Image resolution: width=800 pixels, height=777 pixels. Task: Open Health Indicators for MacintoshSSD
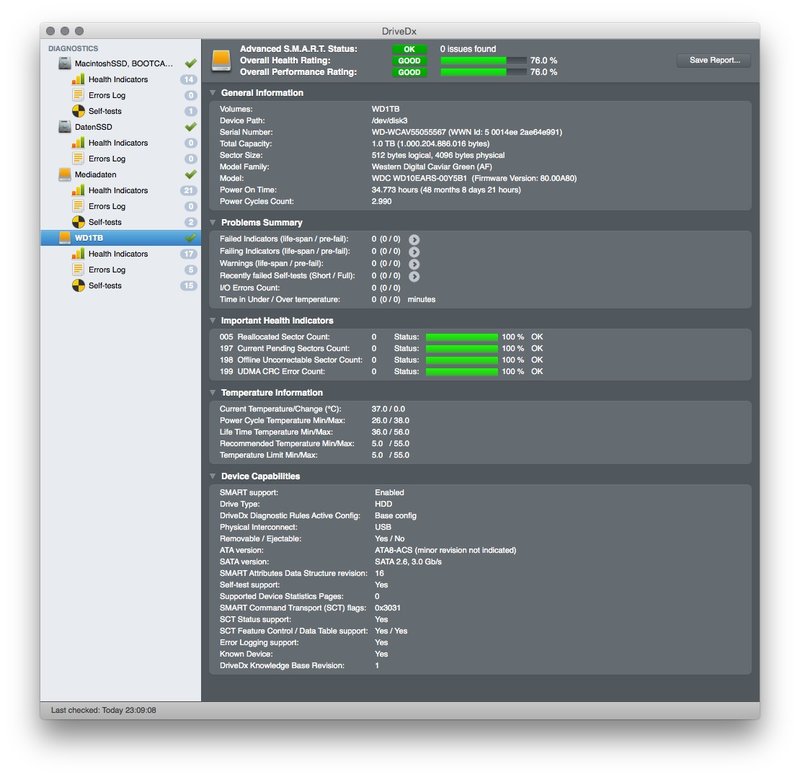(x=120, y=79)
